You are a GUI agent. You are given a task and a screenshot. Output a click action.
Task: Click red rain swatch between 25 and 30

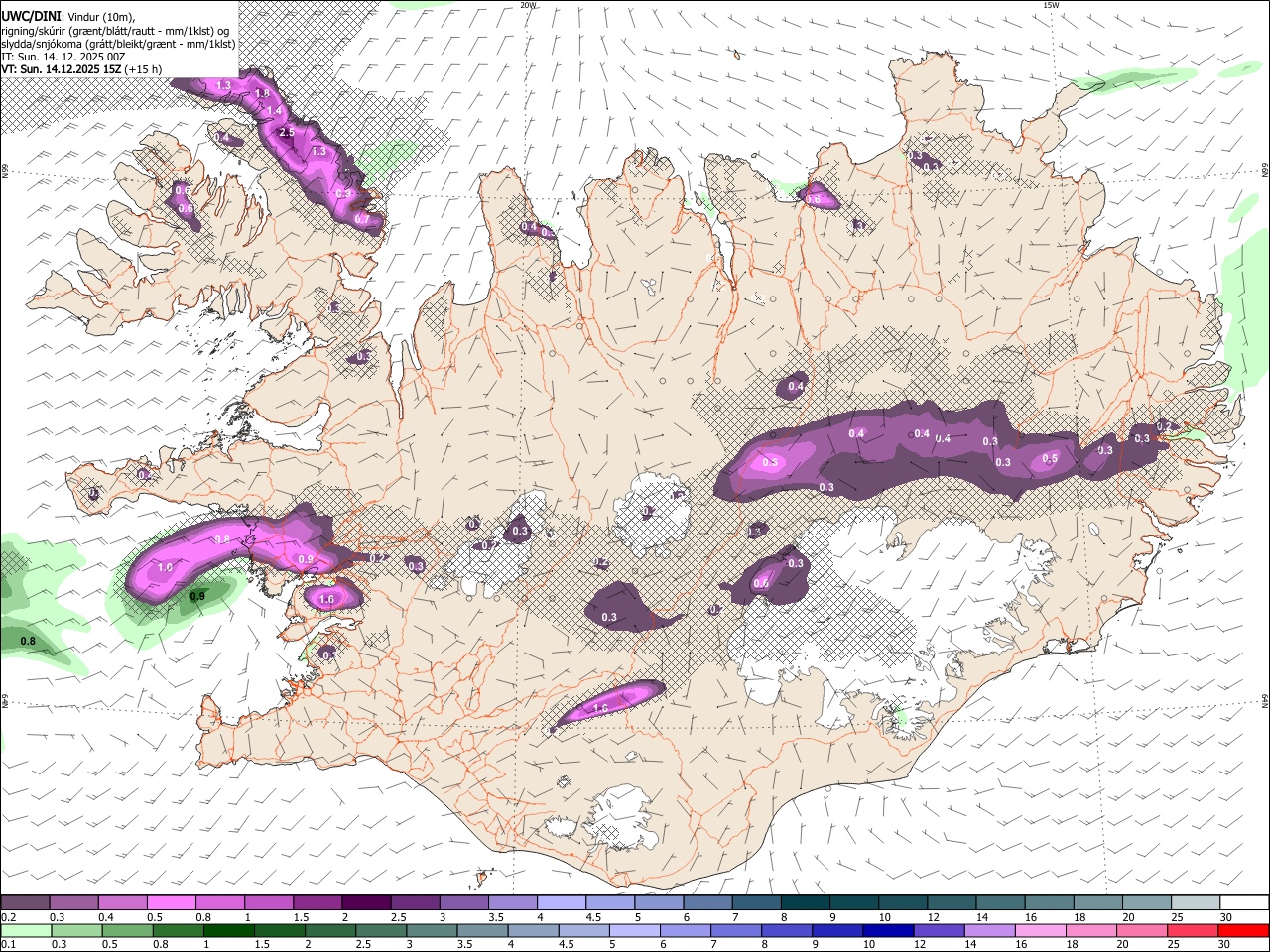coord(1192,930)
